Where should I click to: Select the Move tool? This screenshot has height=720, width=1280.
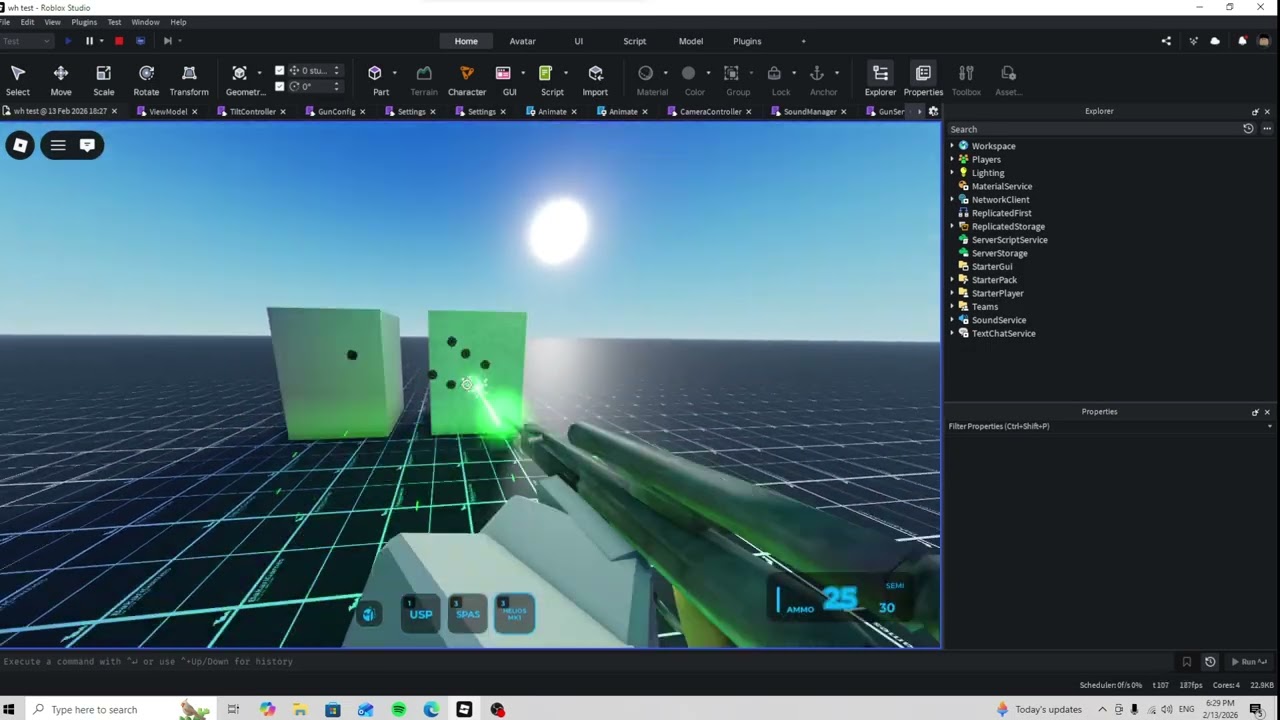pos(61,80)
